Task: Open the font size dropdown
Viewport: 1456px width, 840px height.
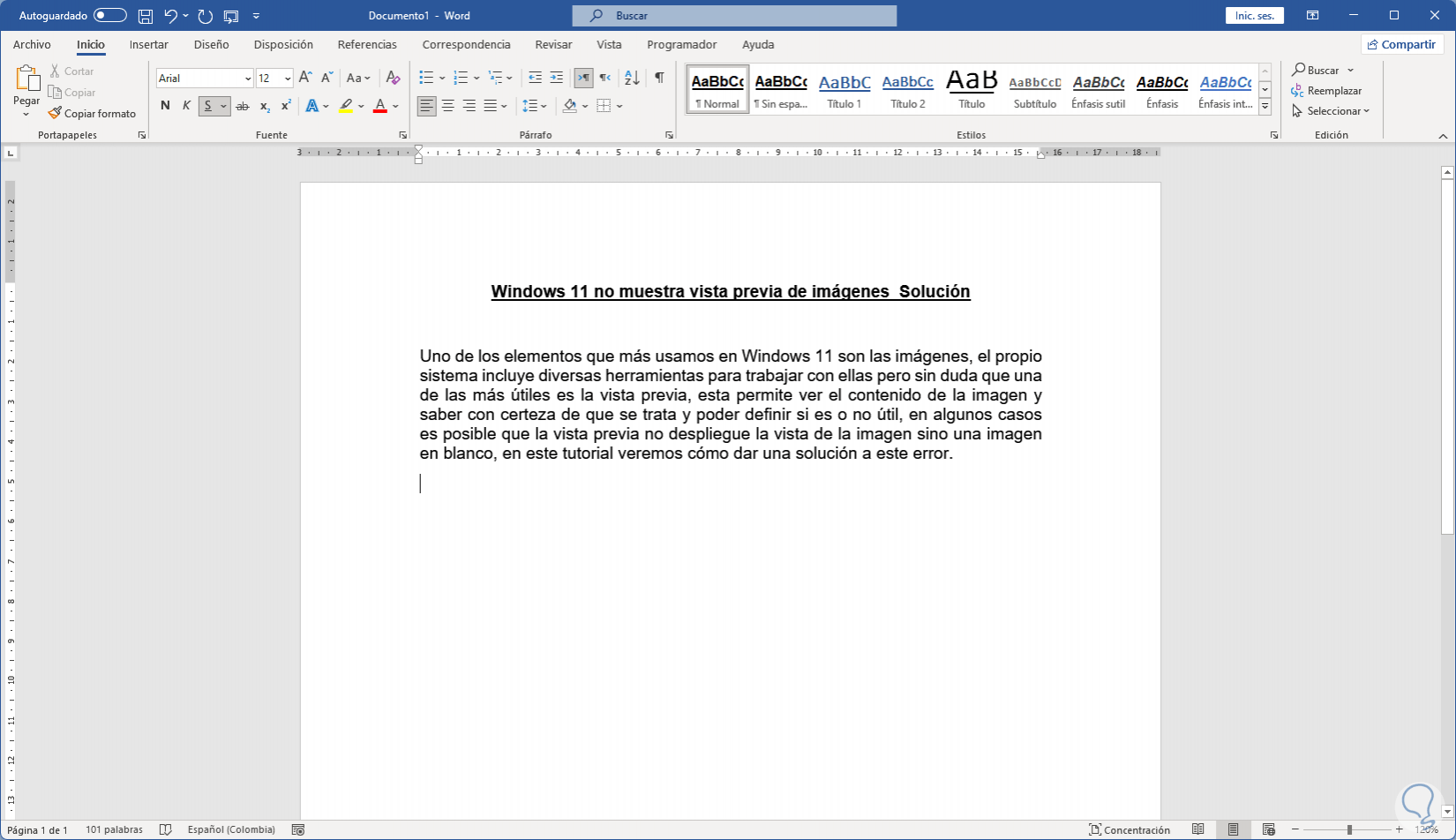Action: click(x=288, y=79)
